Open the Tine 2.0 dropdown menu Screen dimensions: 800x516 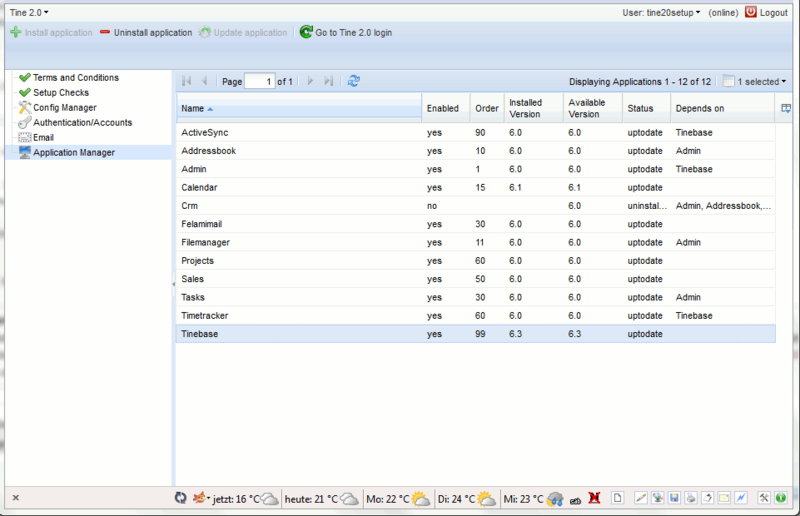pyautogui.click(x=29, y=12)
